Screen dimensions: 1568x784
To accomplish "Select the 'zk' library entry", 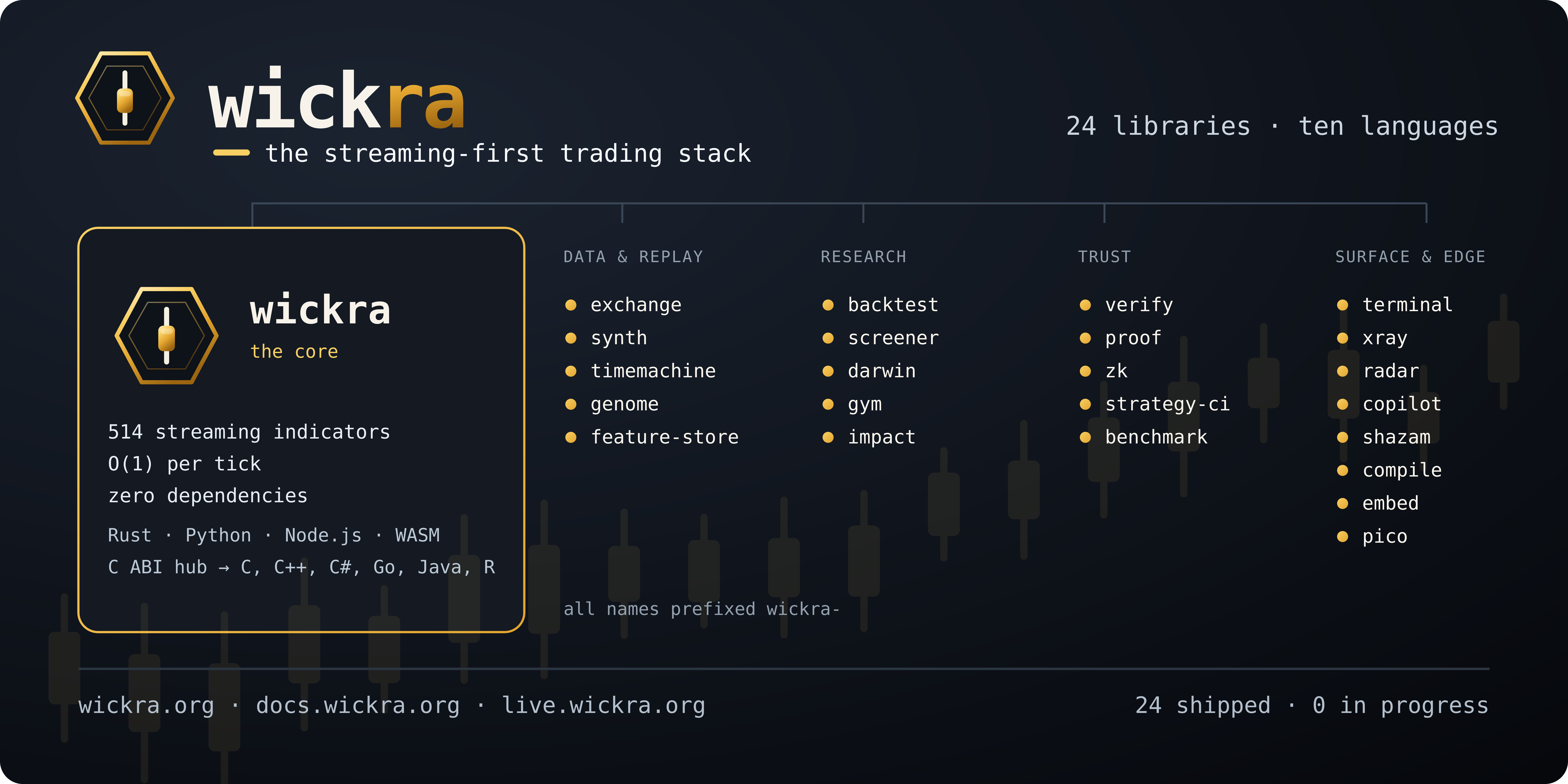I will [x=1104, y=371].
